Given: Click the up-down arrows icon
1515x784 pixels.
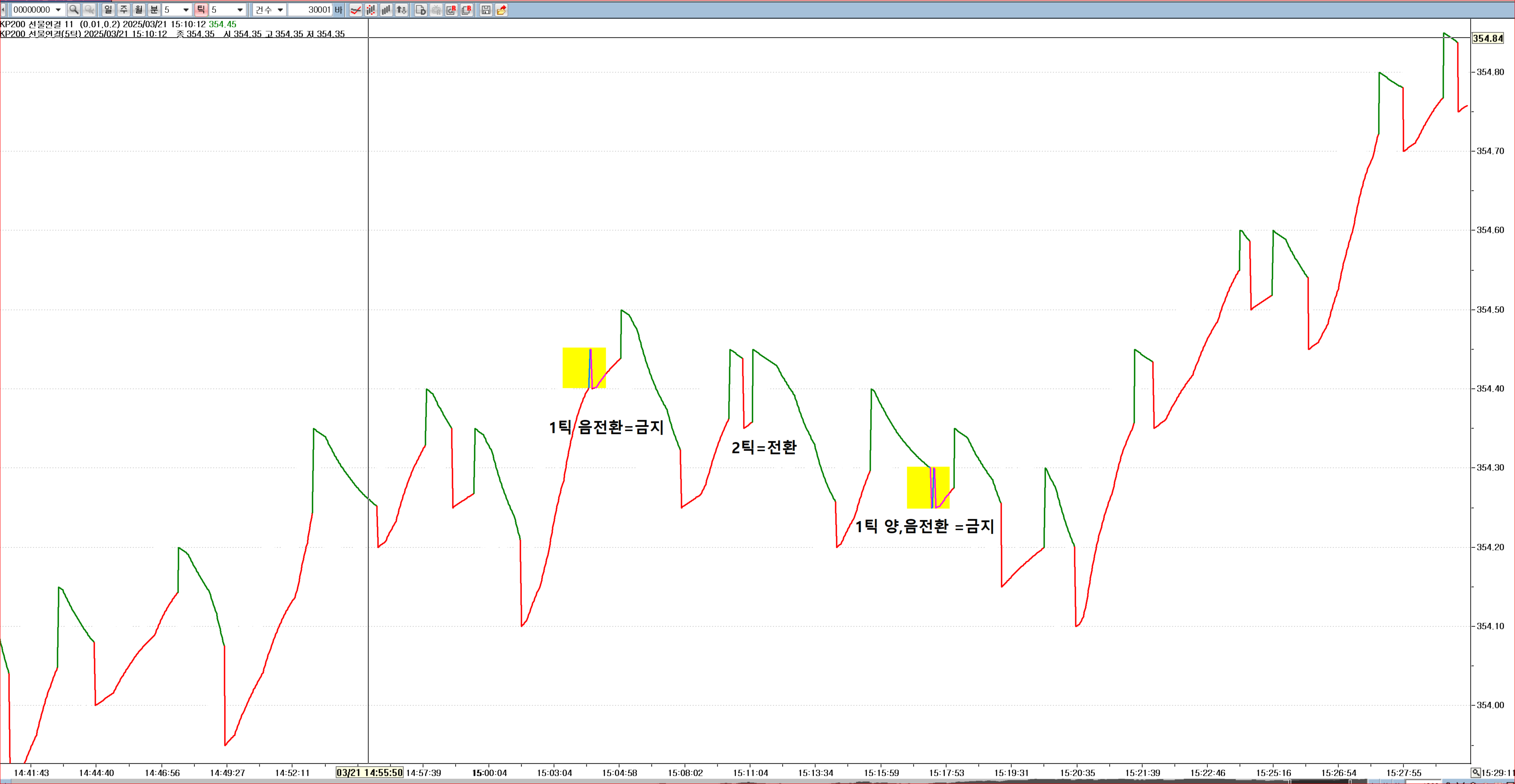Looking at the screenshot, I should pyautogui.click(x=402, y=9).
